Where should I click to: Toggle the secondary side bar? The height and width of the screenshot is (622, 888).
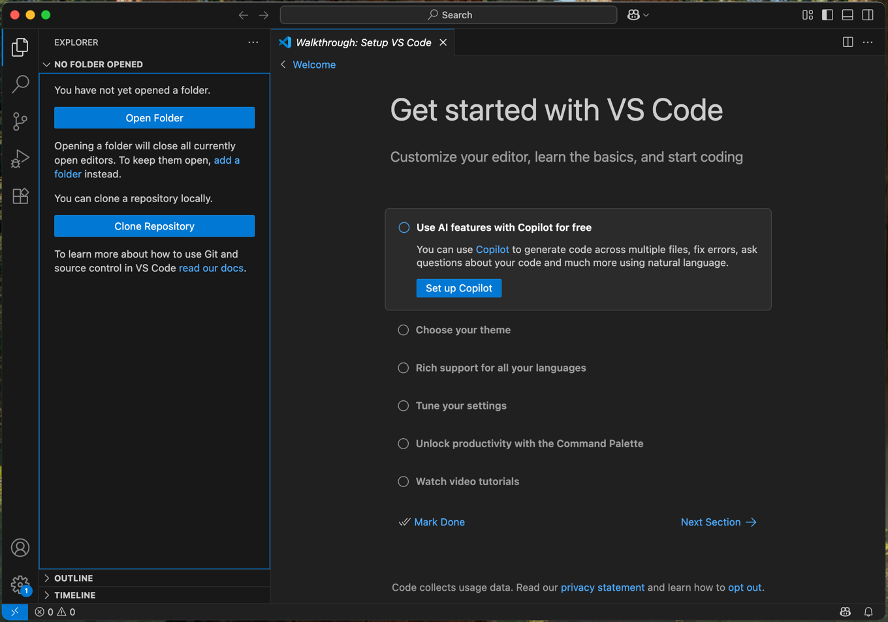pos(868,15)
